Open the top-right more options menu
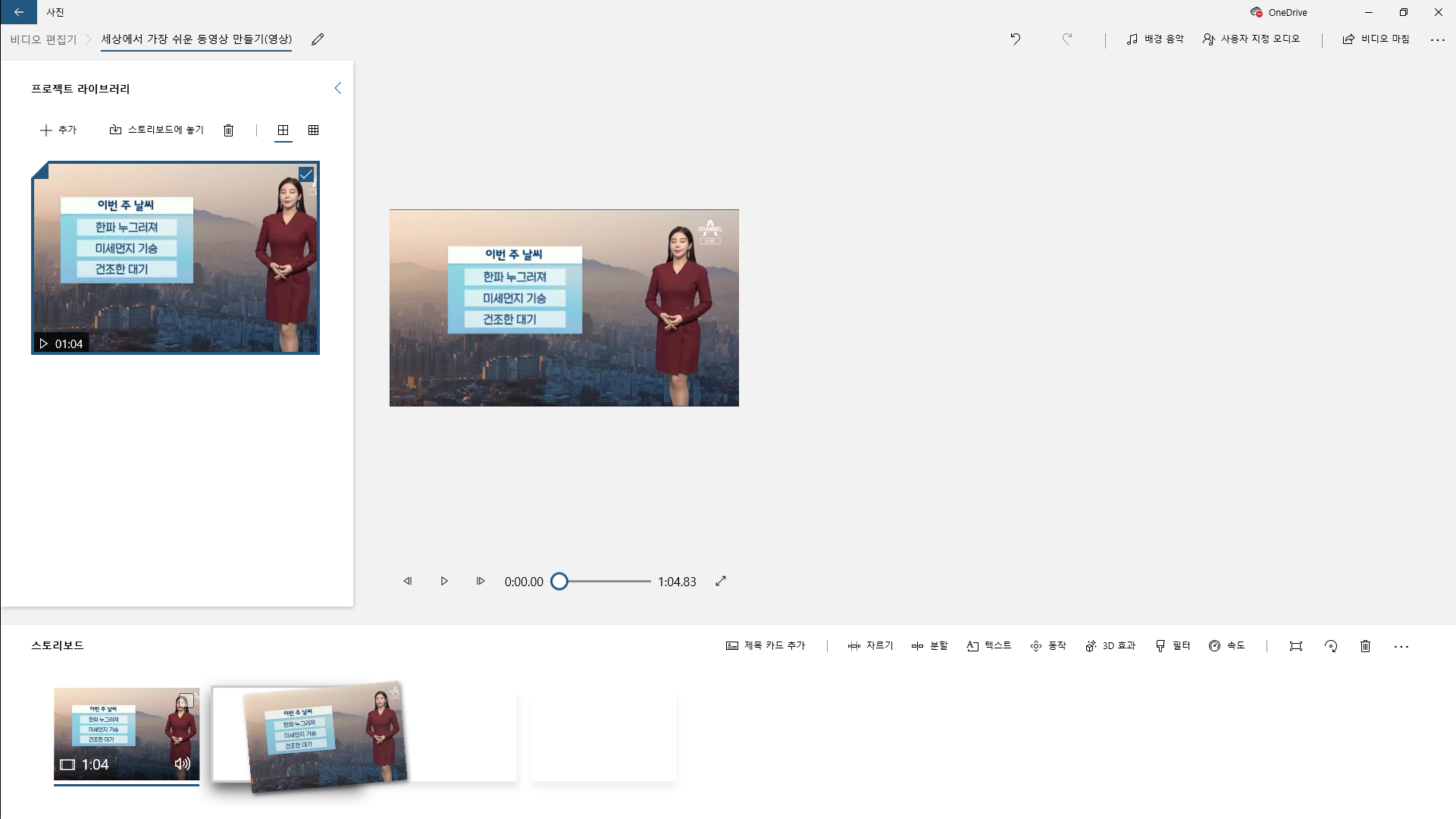Viewport: 1456px width, 819px height. click(x=1437, y=39)
